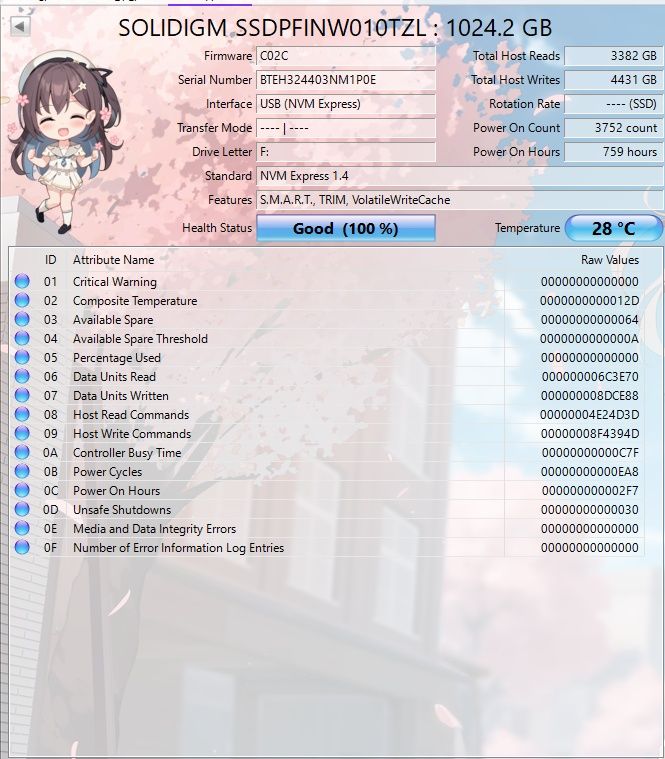
Task: Select the Host Read Commands attribute name
Action: click(x=131, y=415)
